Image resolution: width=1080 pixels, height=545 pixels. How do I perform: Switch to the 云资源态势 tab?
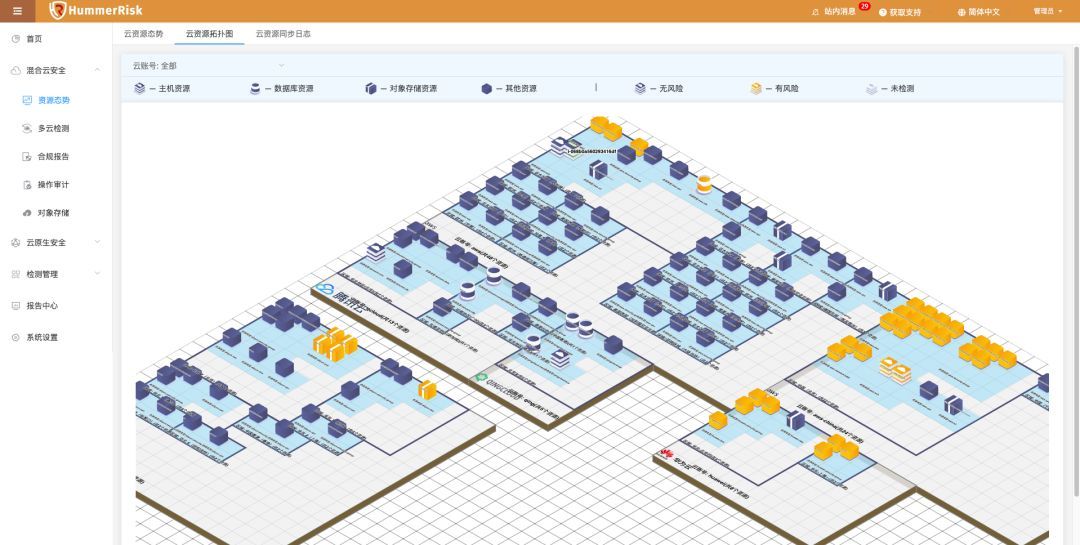point(143,33)
